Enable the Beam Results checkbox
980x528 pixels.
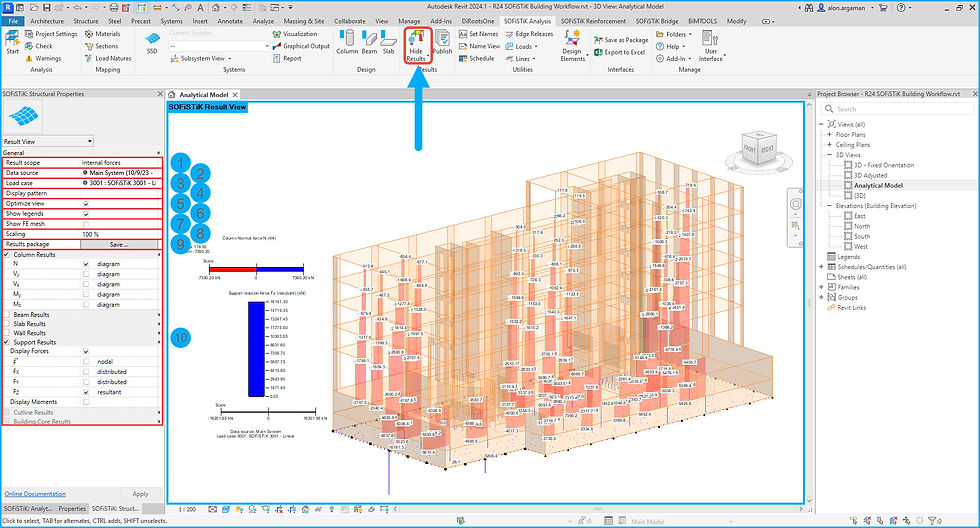7,315
